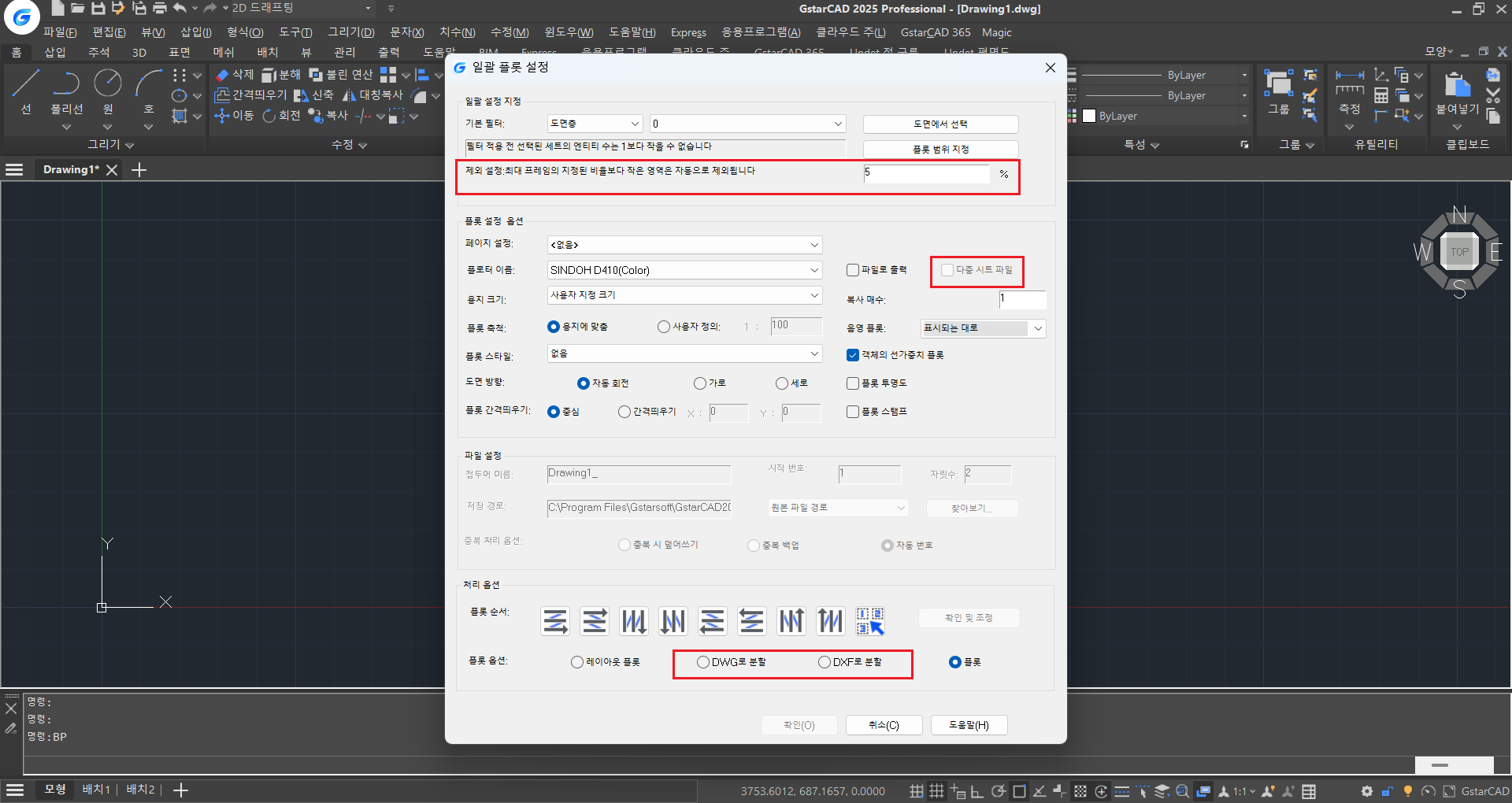The image size is (1512, 803).
Task: Choose plot order with arrow pointing right at top
Action: point(595,621)
